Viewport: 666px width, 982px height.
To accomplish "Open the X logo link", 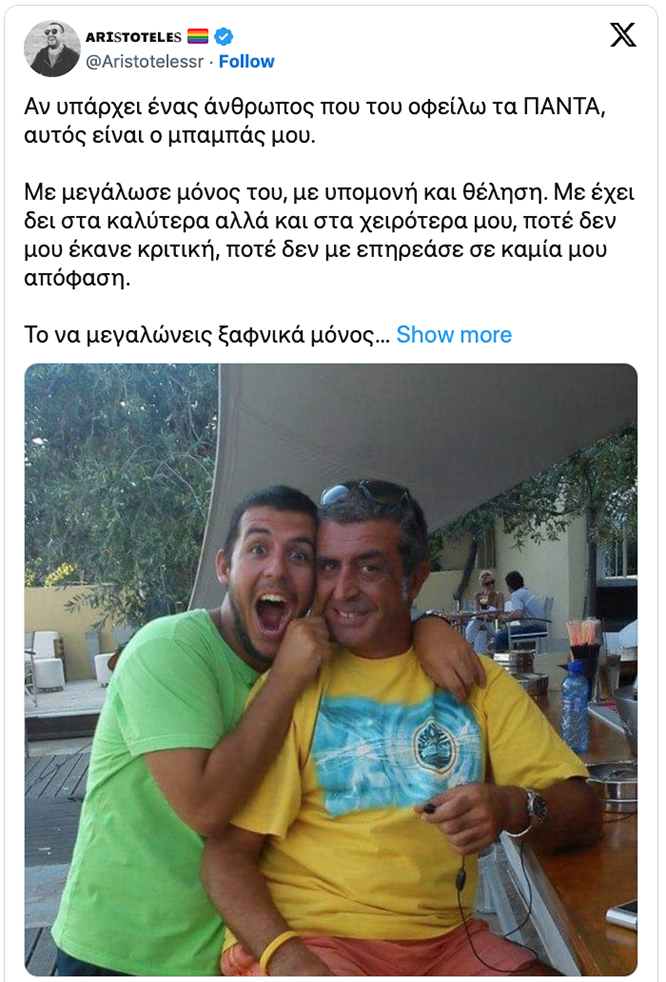I will point(623,34).
